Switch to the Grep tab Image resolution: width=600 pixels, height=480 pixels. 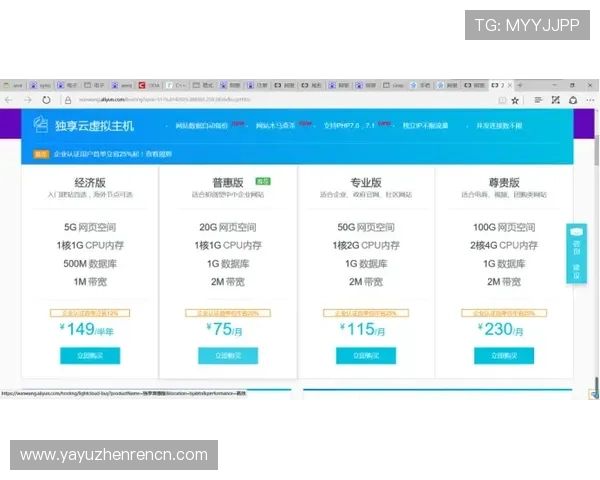(394, 85)
